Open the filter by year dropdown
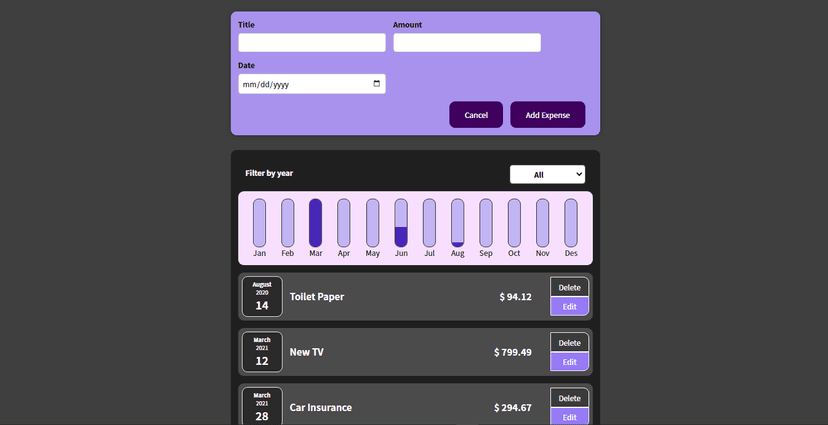This screenshot has width=828, height=425. [547, 174]
